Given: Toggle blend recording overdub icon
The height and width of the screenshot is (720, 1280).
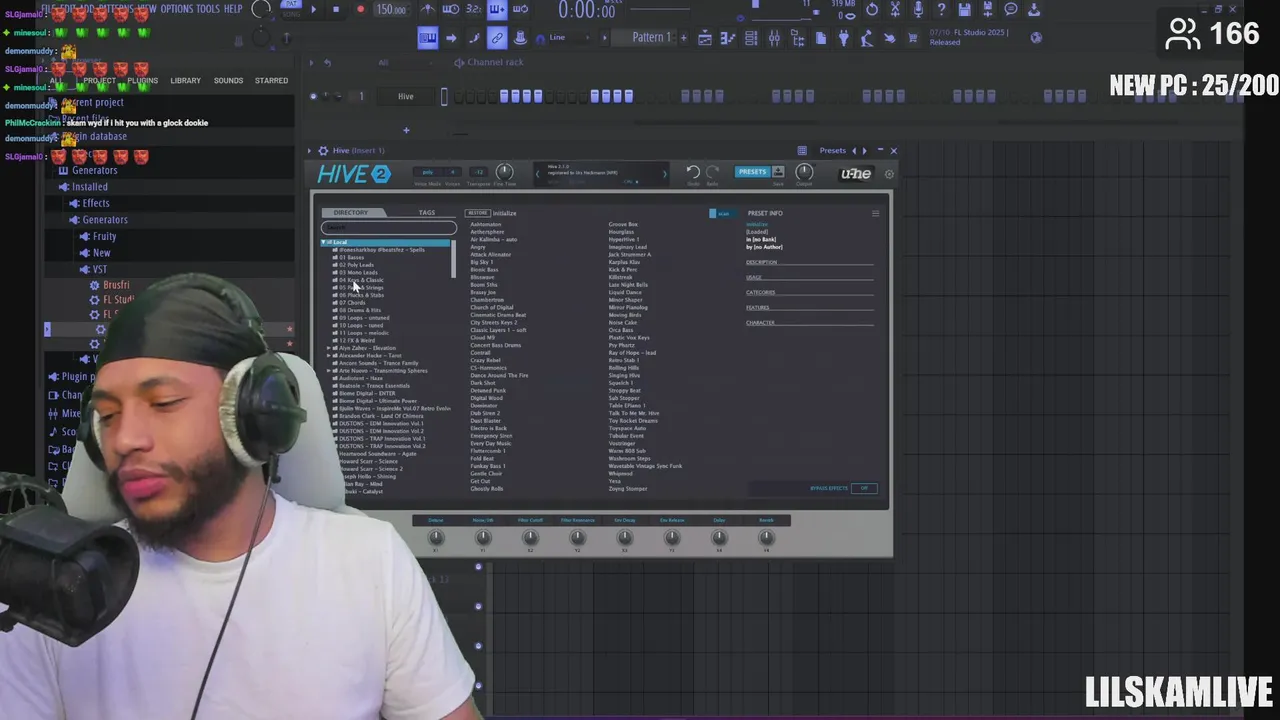Looking at the screenshot, I should [497, 10].
